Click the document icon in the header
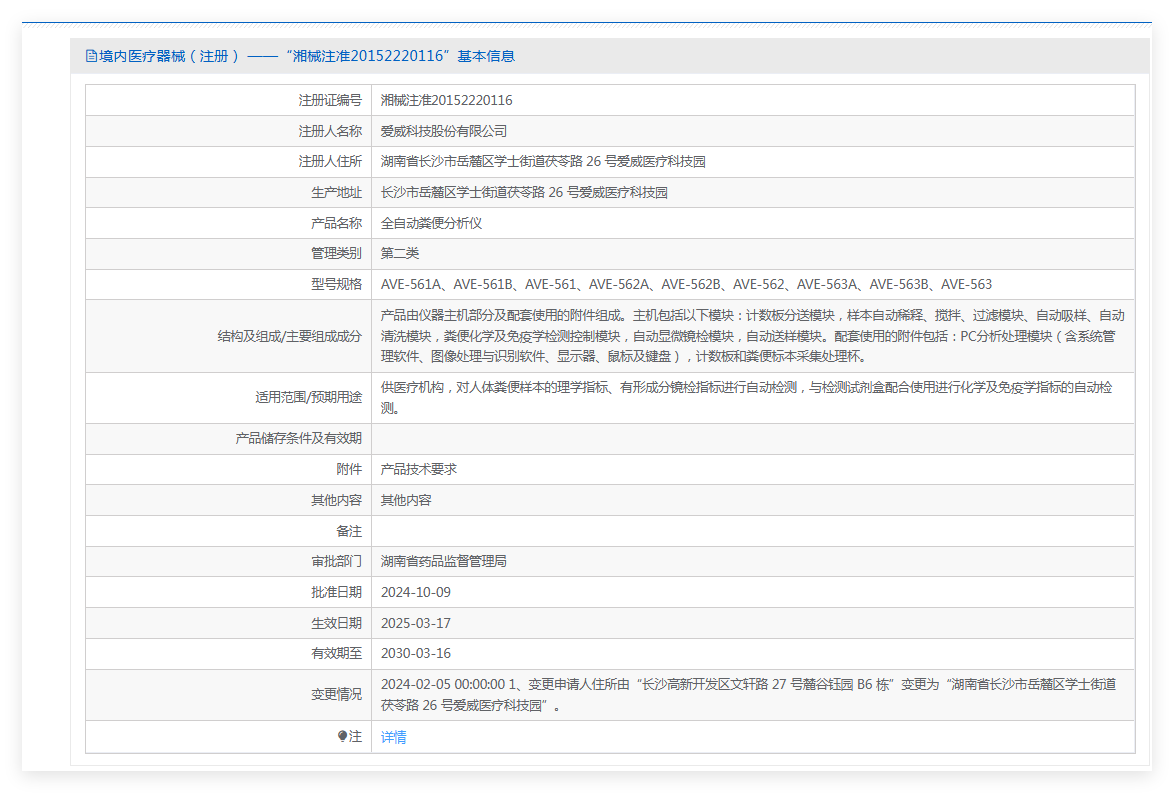The width and height of the screenshot is (1174, 793). 91,56
